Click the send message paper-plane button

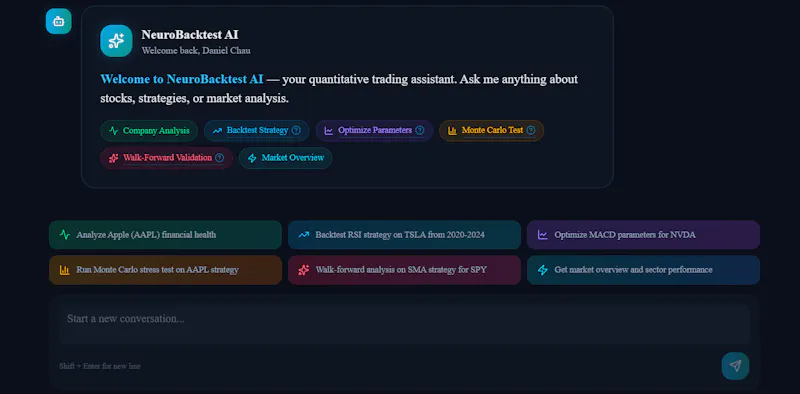735,366
